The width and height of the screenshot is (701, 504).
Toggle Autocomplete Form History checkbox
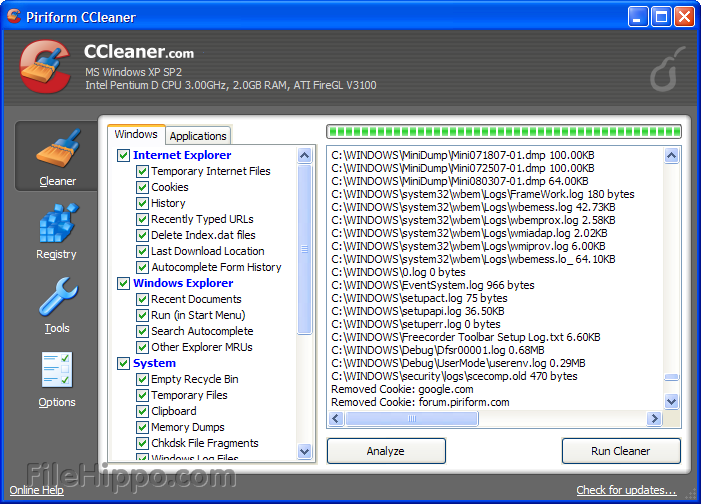142,267
